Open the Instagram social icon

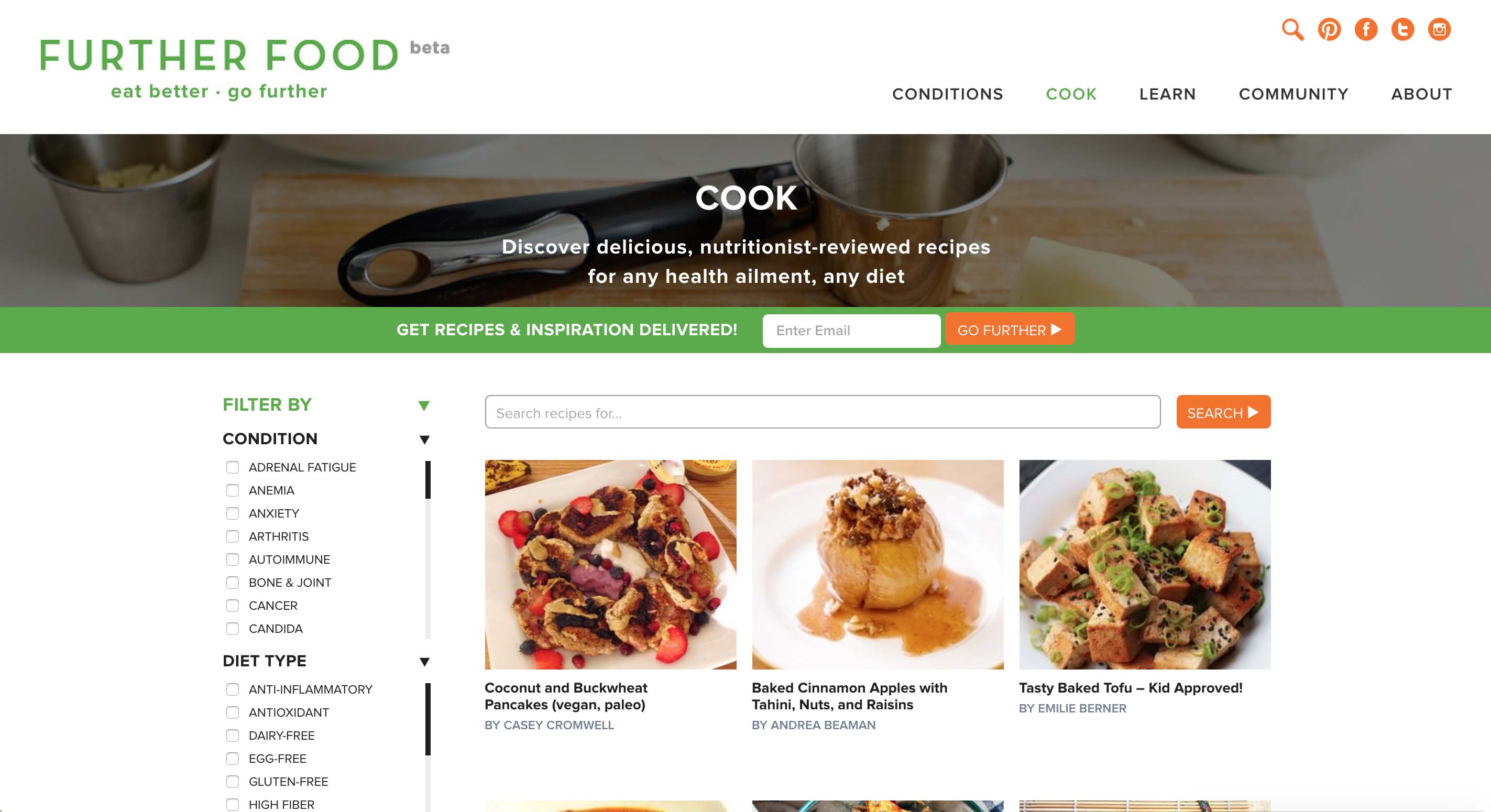coord(1439,29)
